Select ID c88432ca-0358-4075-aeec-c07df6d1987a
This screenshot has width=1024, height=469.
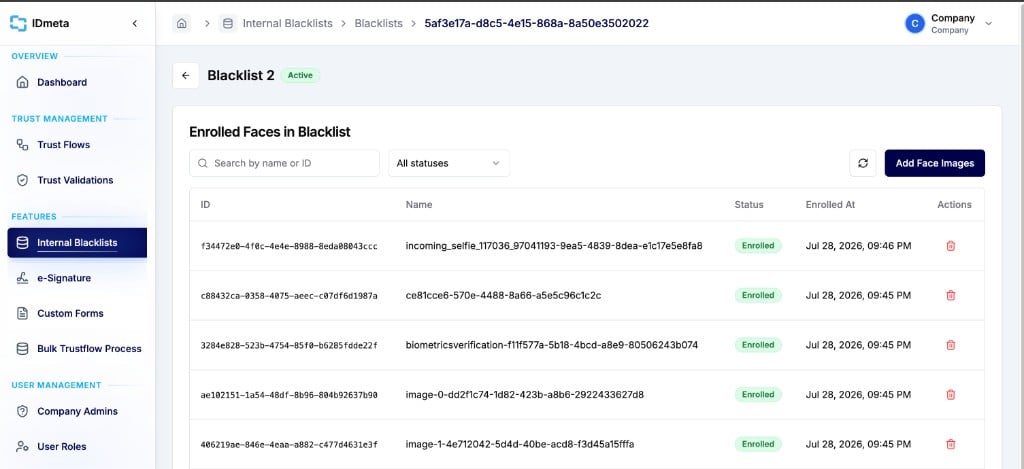point(289,295)
